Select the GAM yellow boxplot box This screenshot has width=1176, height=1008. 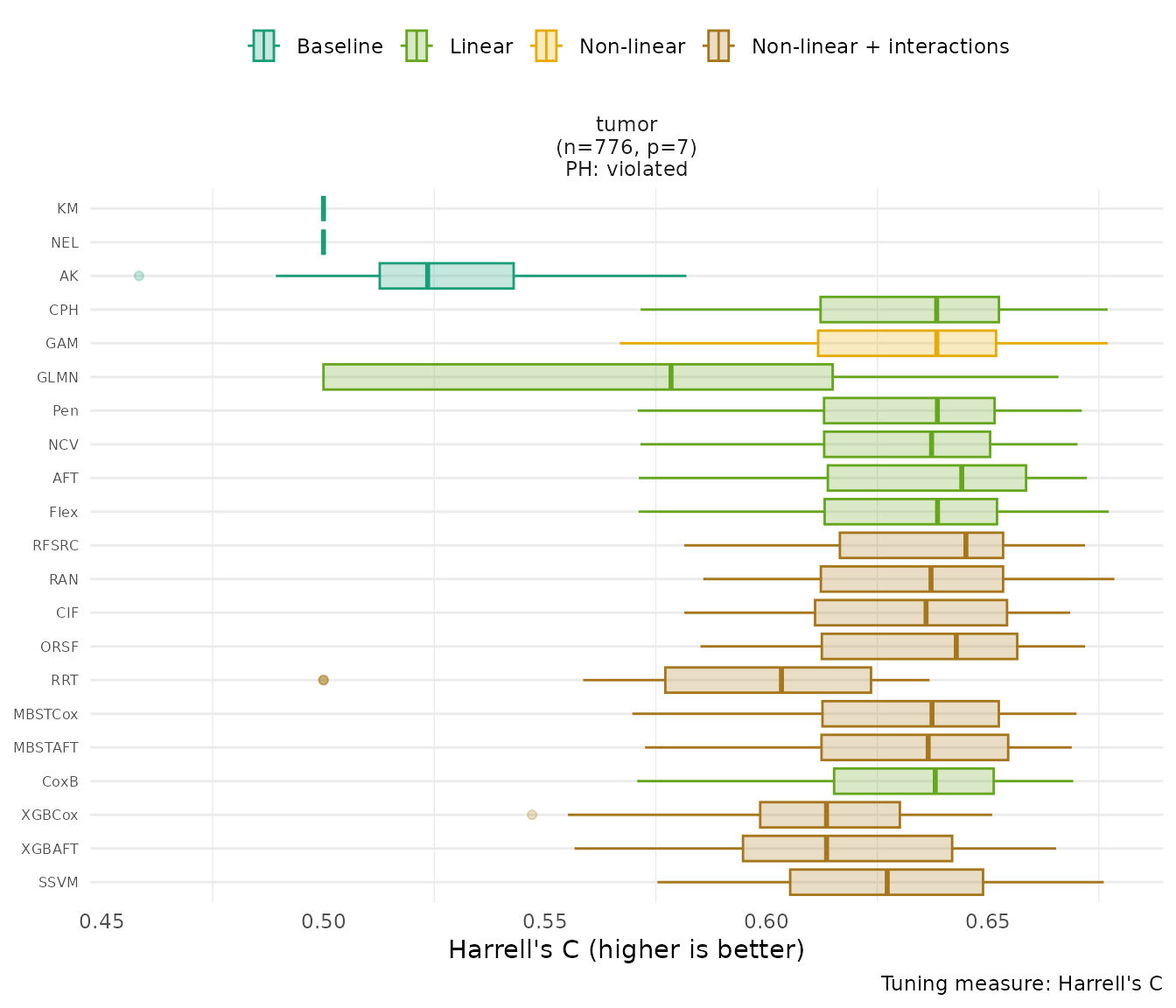coord(906,343)
